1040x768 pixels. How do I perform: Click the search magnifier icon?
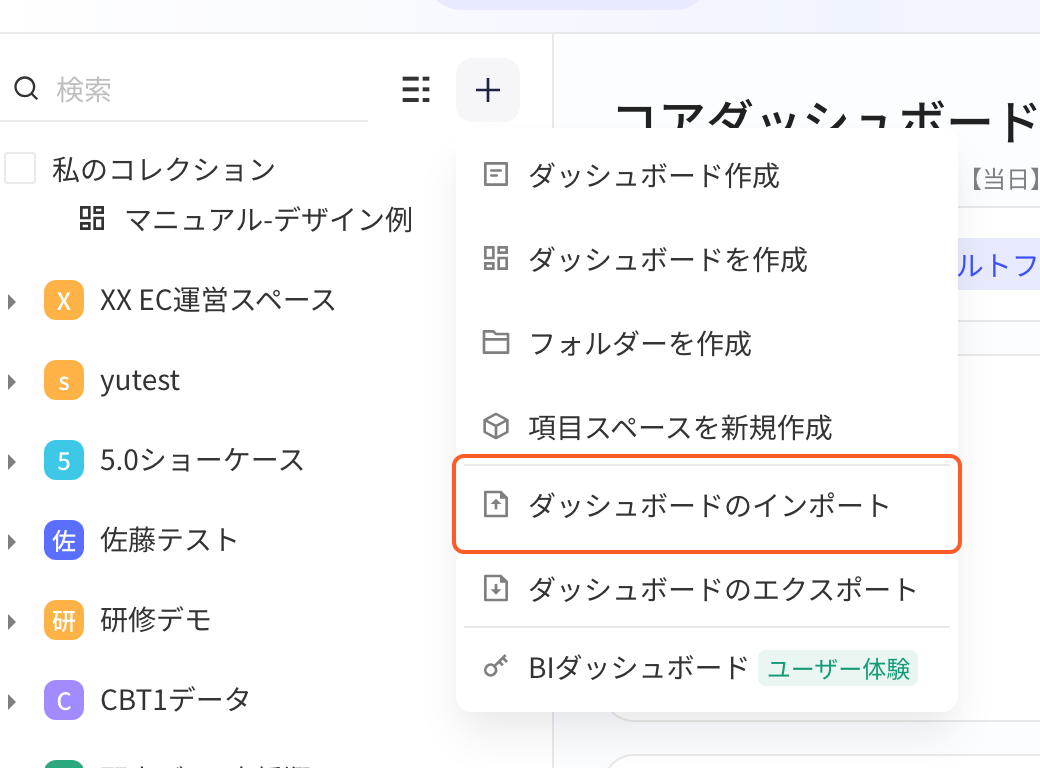tap(26, 88)
